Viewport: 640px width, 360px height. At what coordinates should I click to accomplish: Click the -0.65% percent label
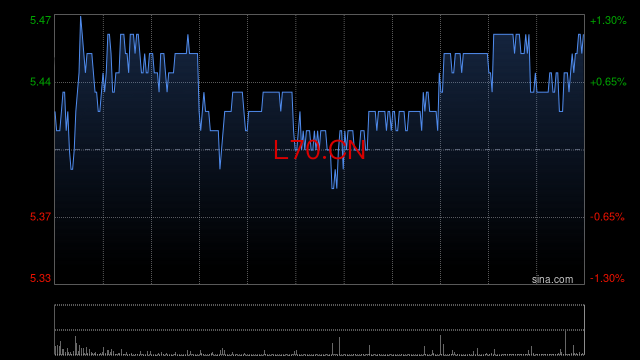(x=607, y=217)
